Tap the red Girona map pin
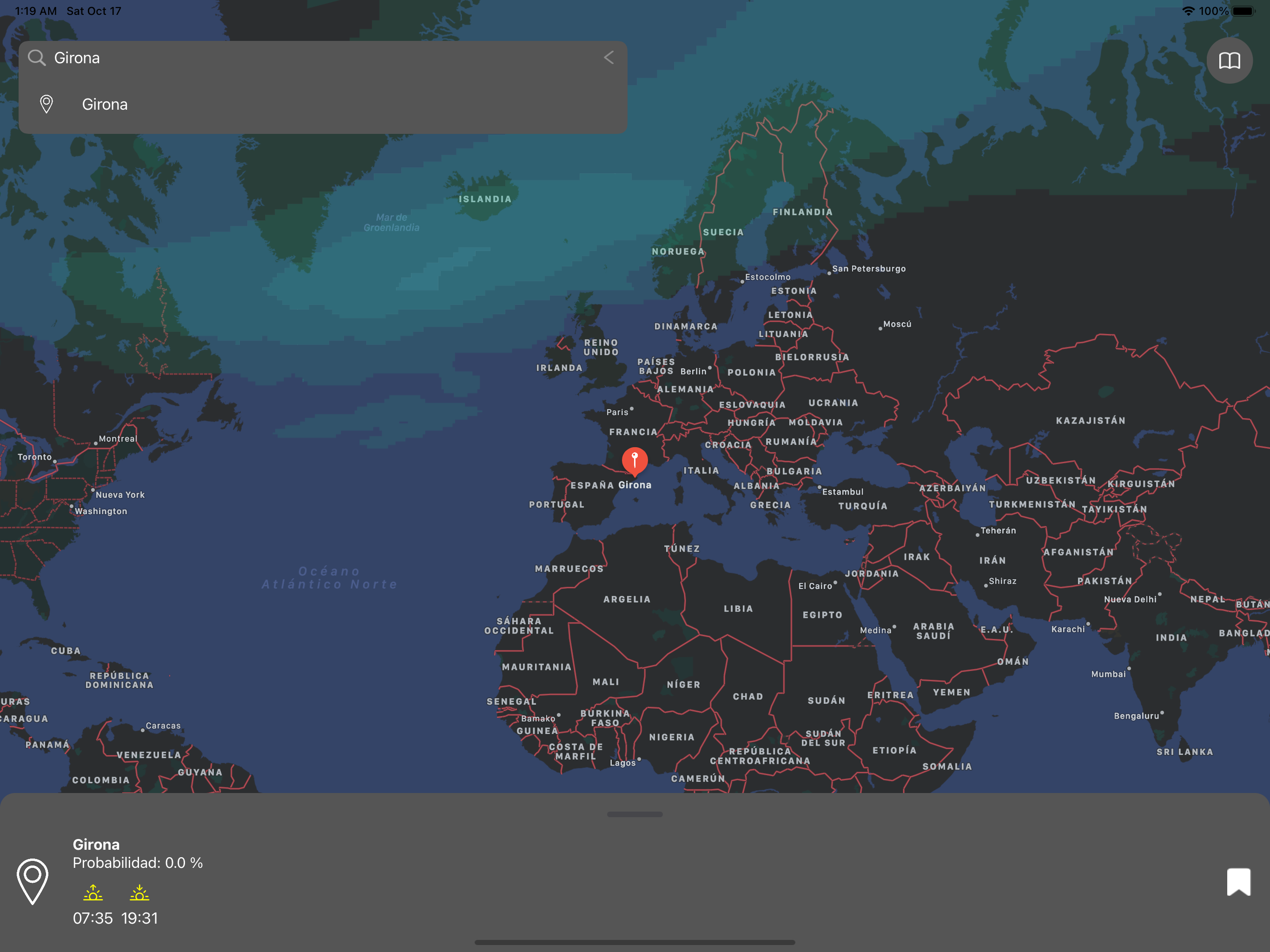 (635, 461)
